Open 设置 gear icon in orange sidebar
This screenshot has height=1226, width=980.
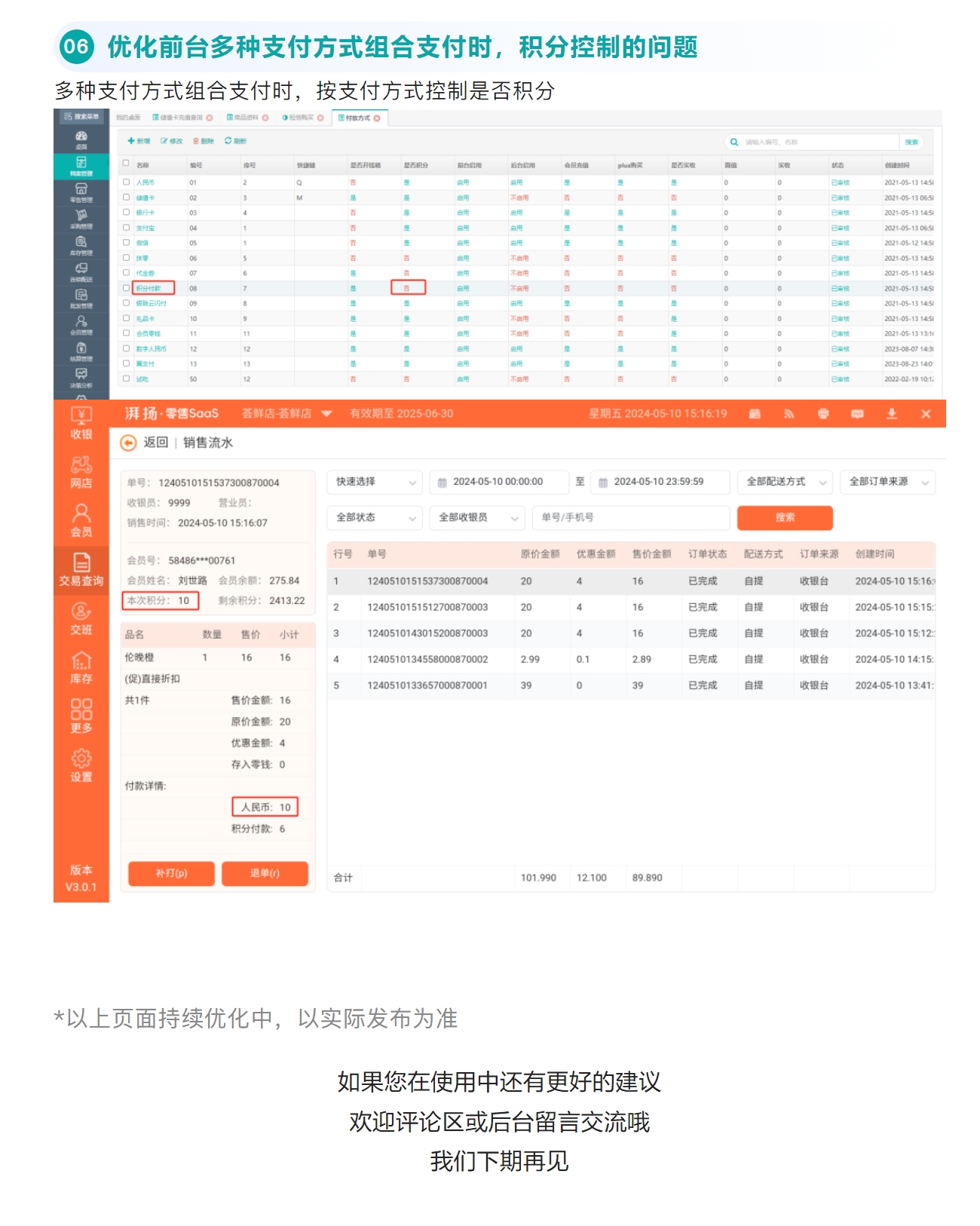pos(81,765)
